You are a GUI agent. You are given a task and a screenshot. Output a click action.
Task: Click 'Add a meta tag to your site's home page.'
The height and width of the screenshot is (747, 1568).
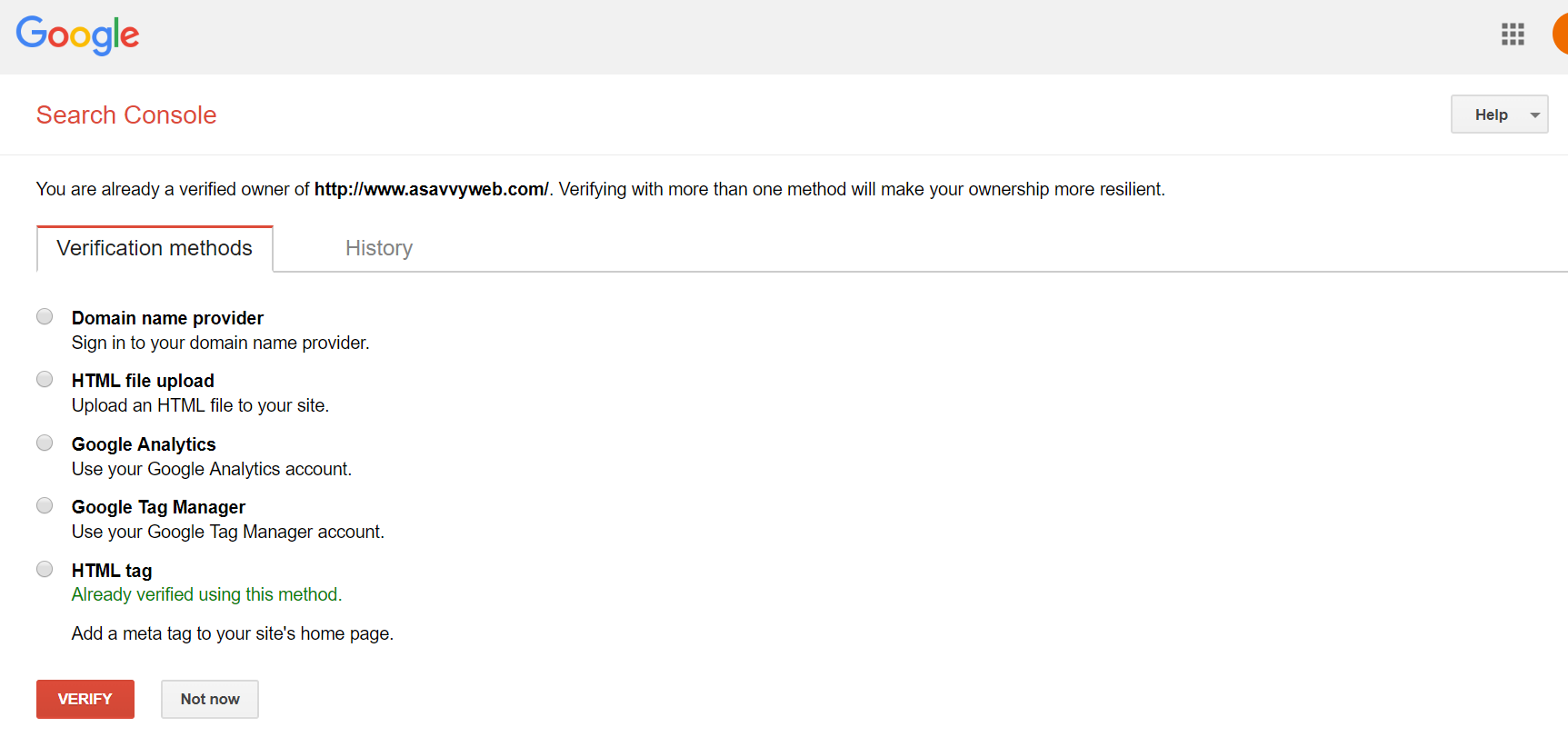[x=233, y=633]
